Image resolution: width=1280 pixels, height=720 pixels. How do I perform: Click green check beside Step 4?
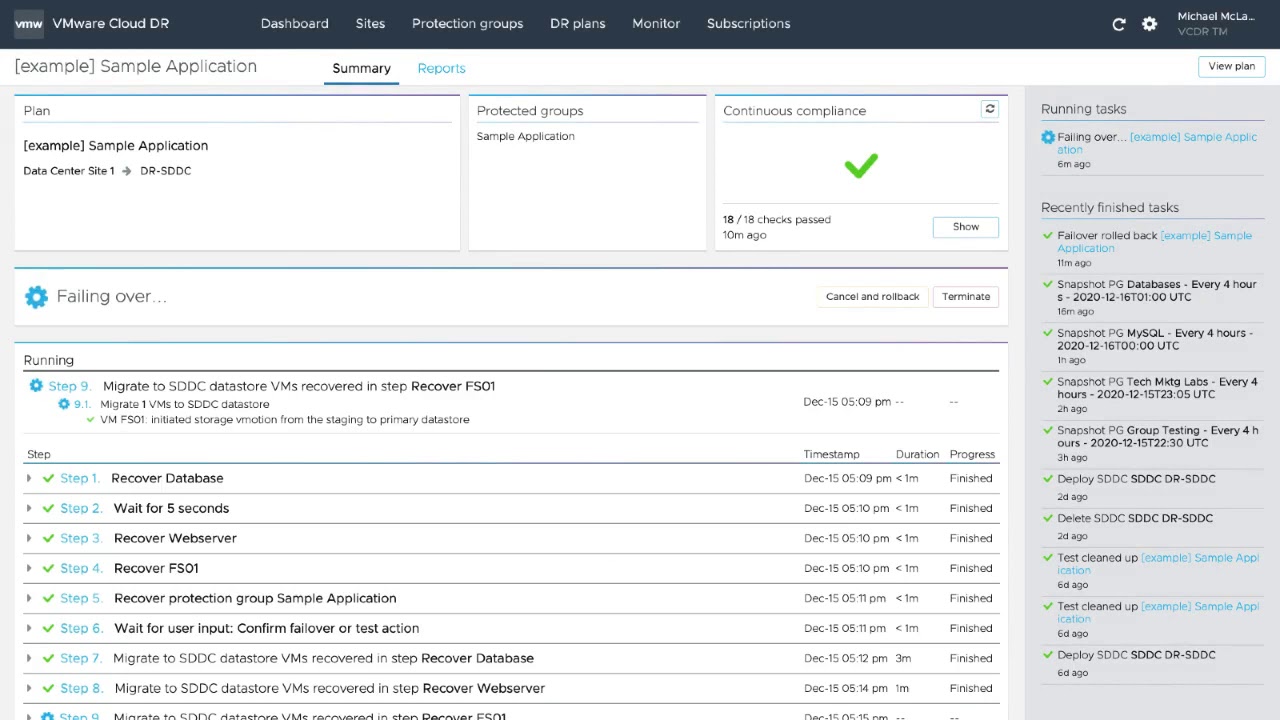(48, 568)
